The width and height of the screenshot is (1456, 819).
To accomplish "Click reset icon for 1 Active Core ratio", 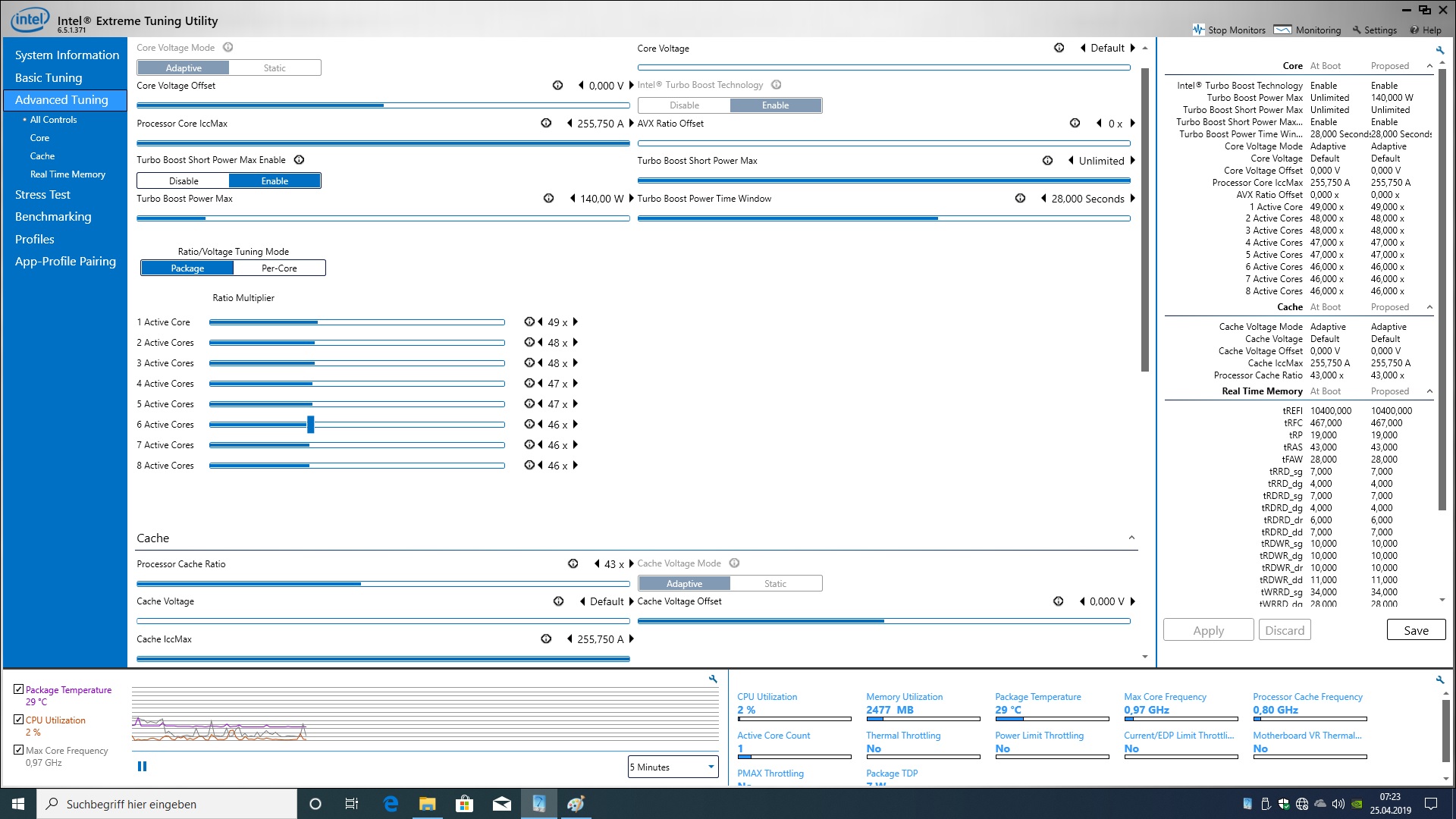I will (x=529, y=322).
